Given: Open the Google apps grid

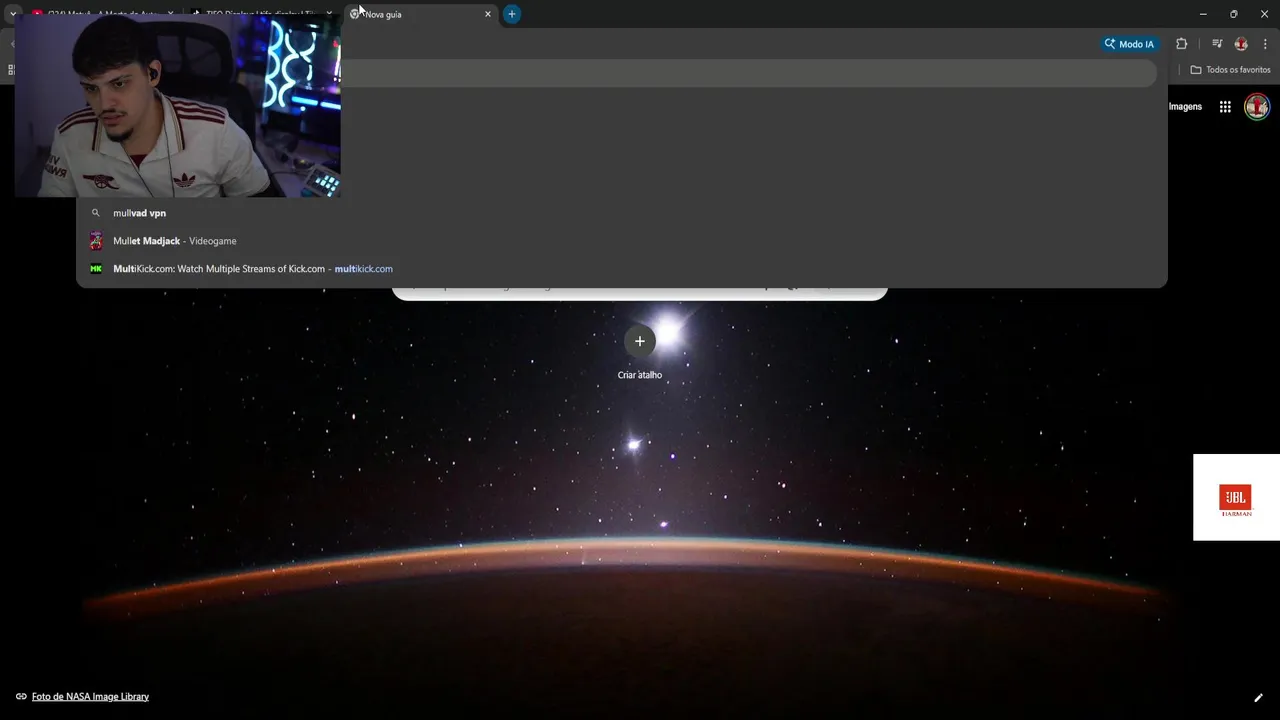Looking at the screenshot, I should (x=1225, y=107).
